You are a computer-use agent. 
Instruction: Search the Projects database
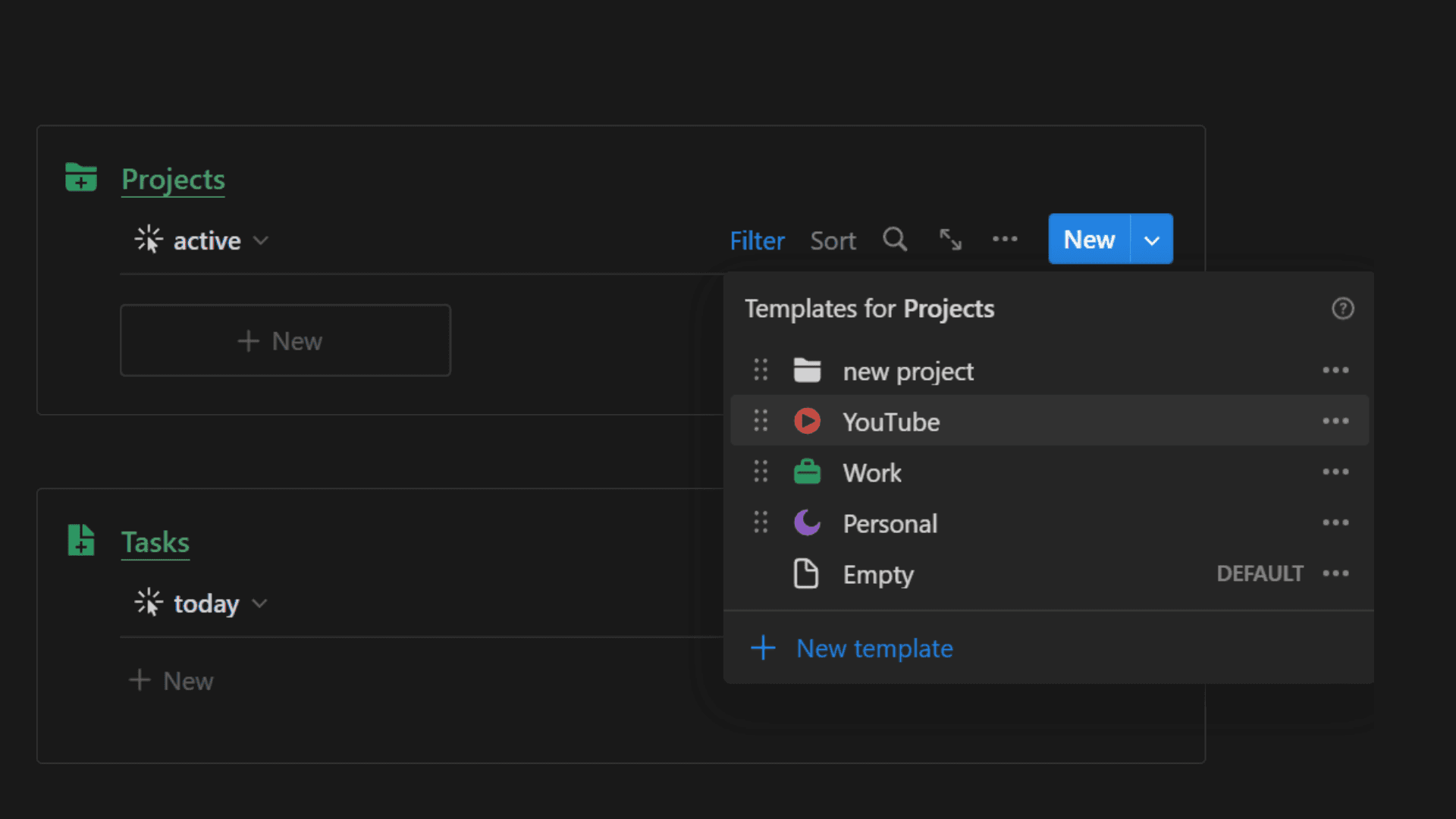[895, 240]
